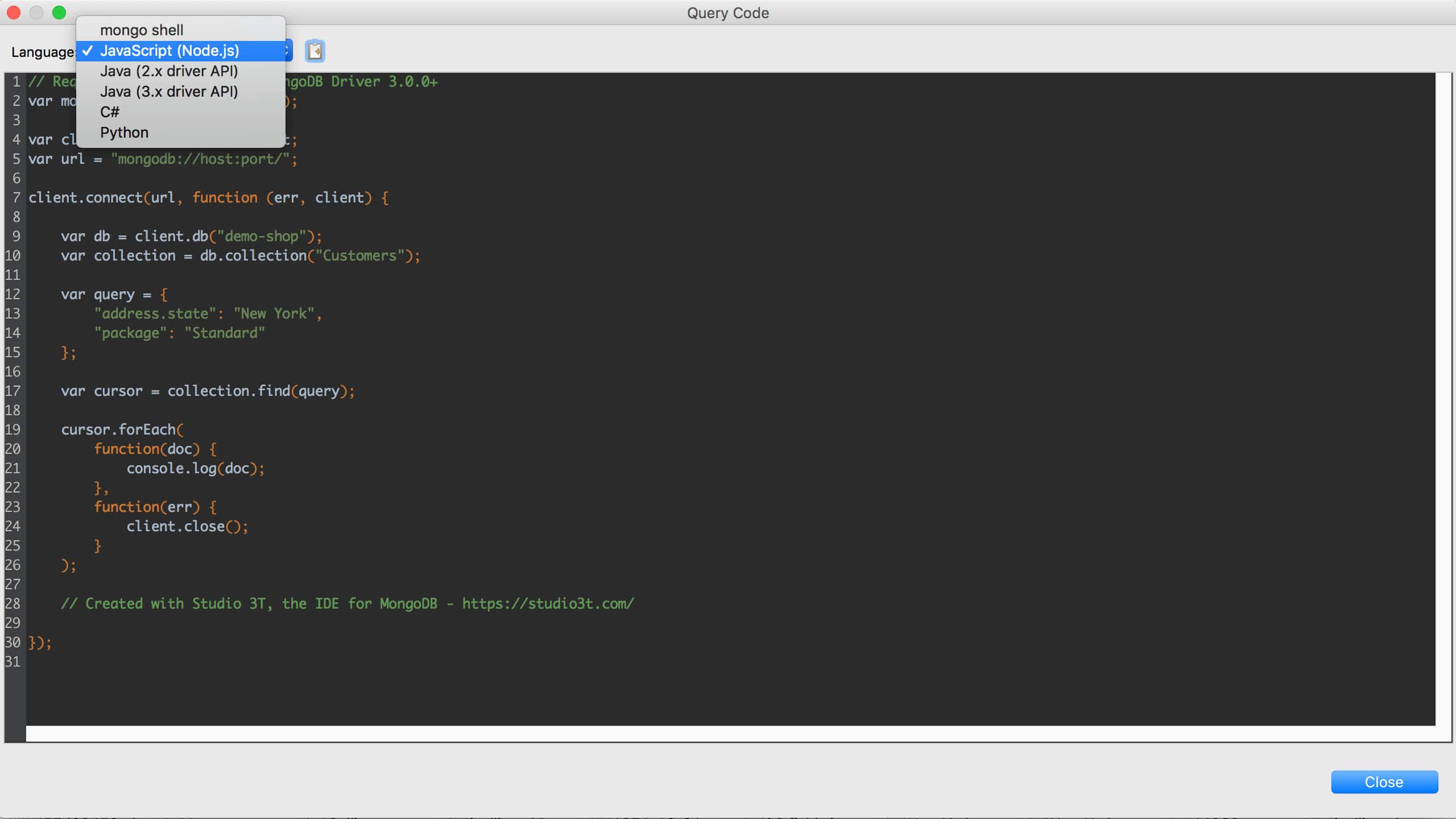Select mongo shell from the language list
Viewport: 1456px width, 819px height.
coord(142,30)
